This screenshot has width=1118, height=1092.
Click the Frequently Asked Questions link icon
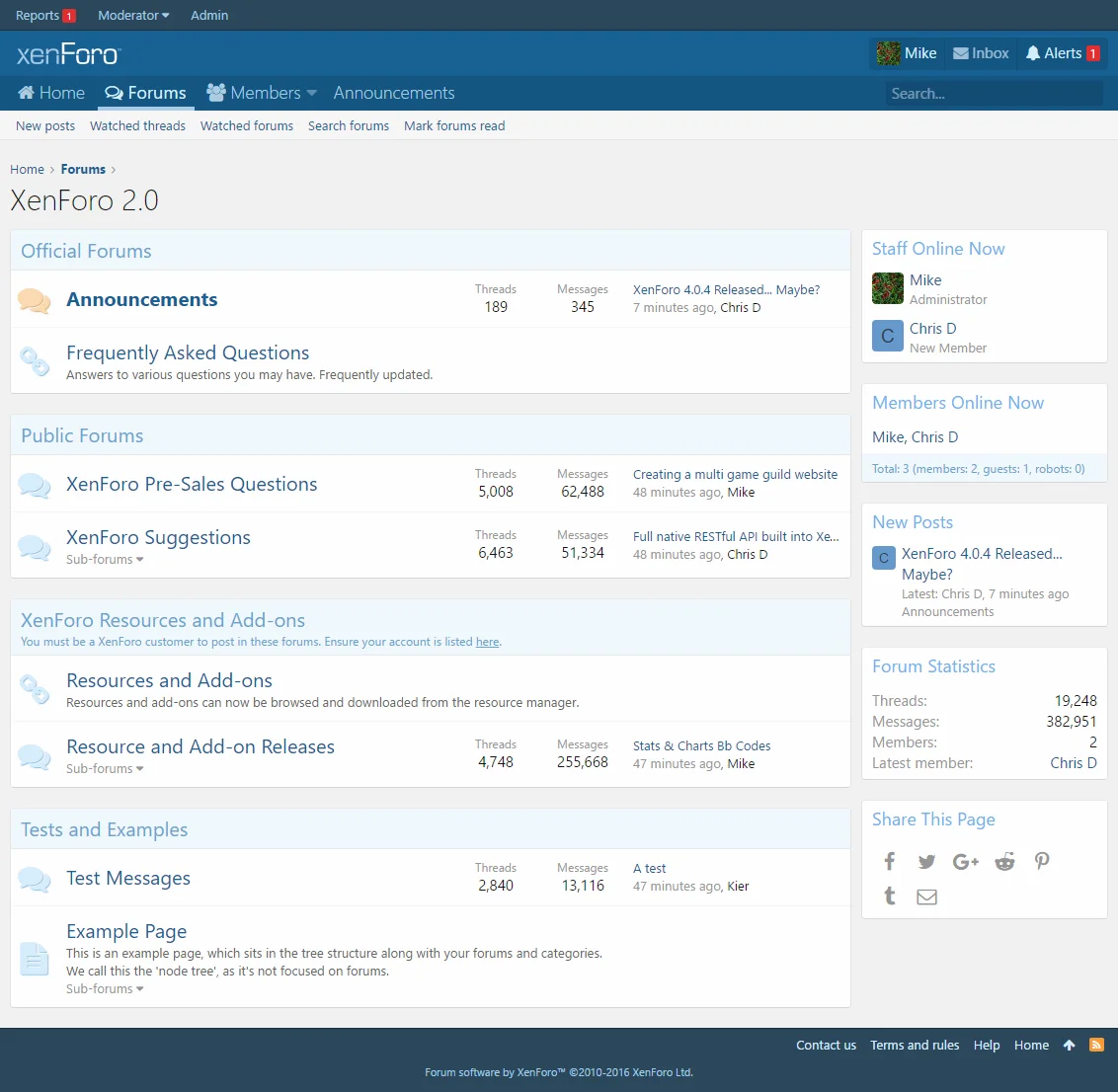click(x=35, y=361)
